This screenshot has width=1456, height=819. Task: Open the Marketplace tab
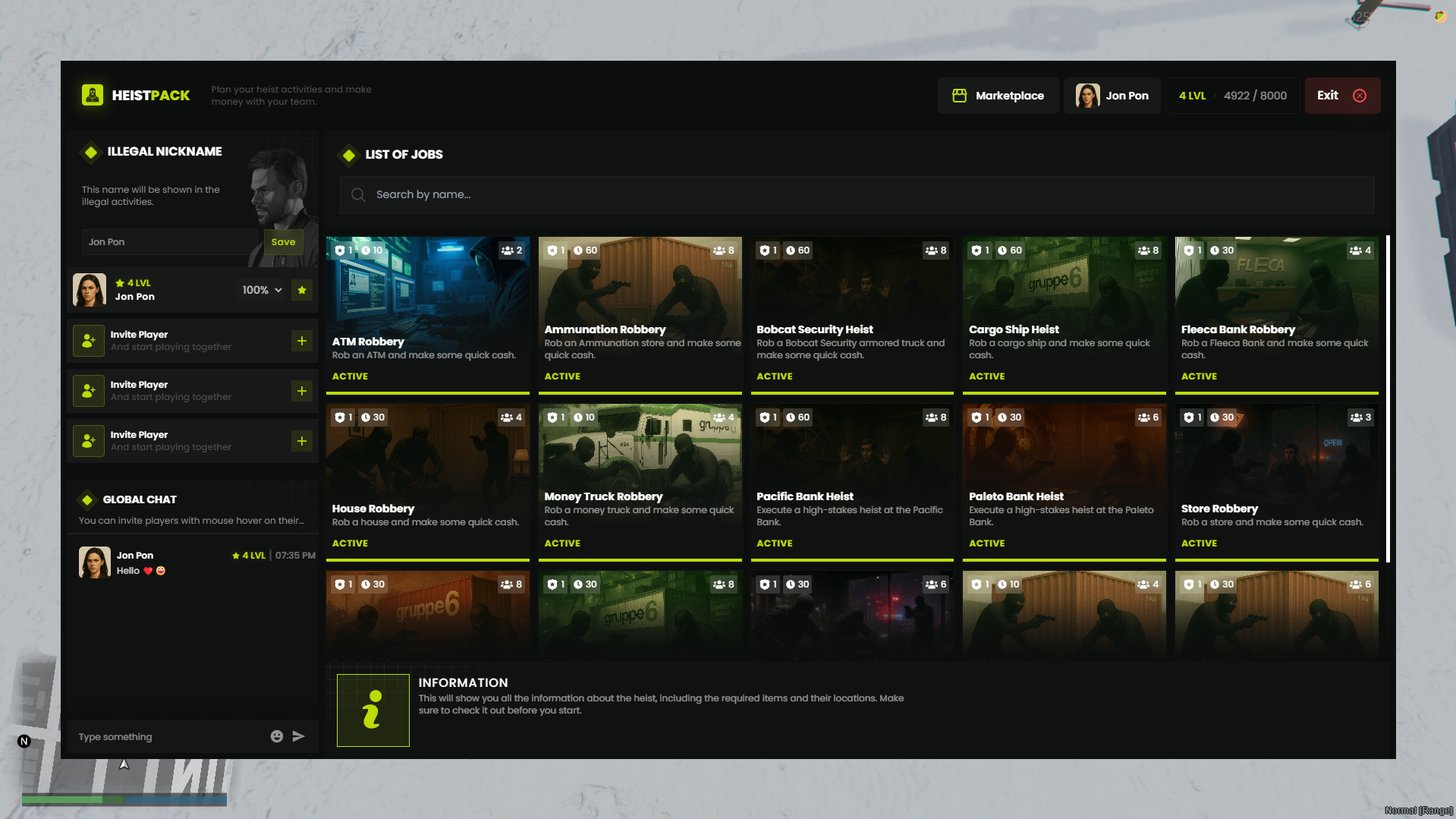998,96
